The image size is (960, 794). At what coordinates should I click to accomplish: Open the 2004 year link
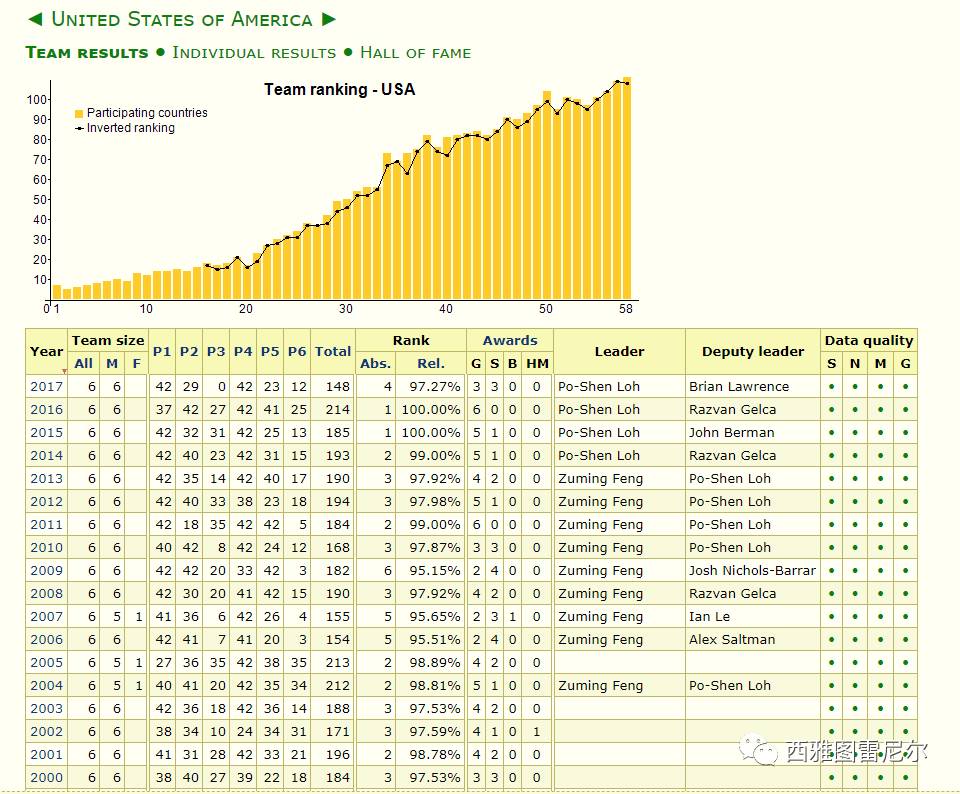pyautogui.click(x=47, y=686)
